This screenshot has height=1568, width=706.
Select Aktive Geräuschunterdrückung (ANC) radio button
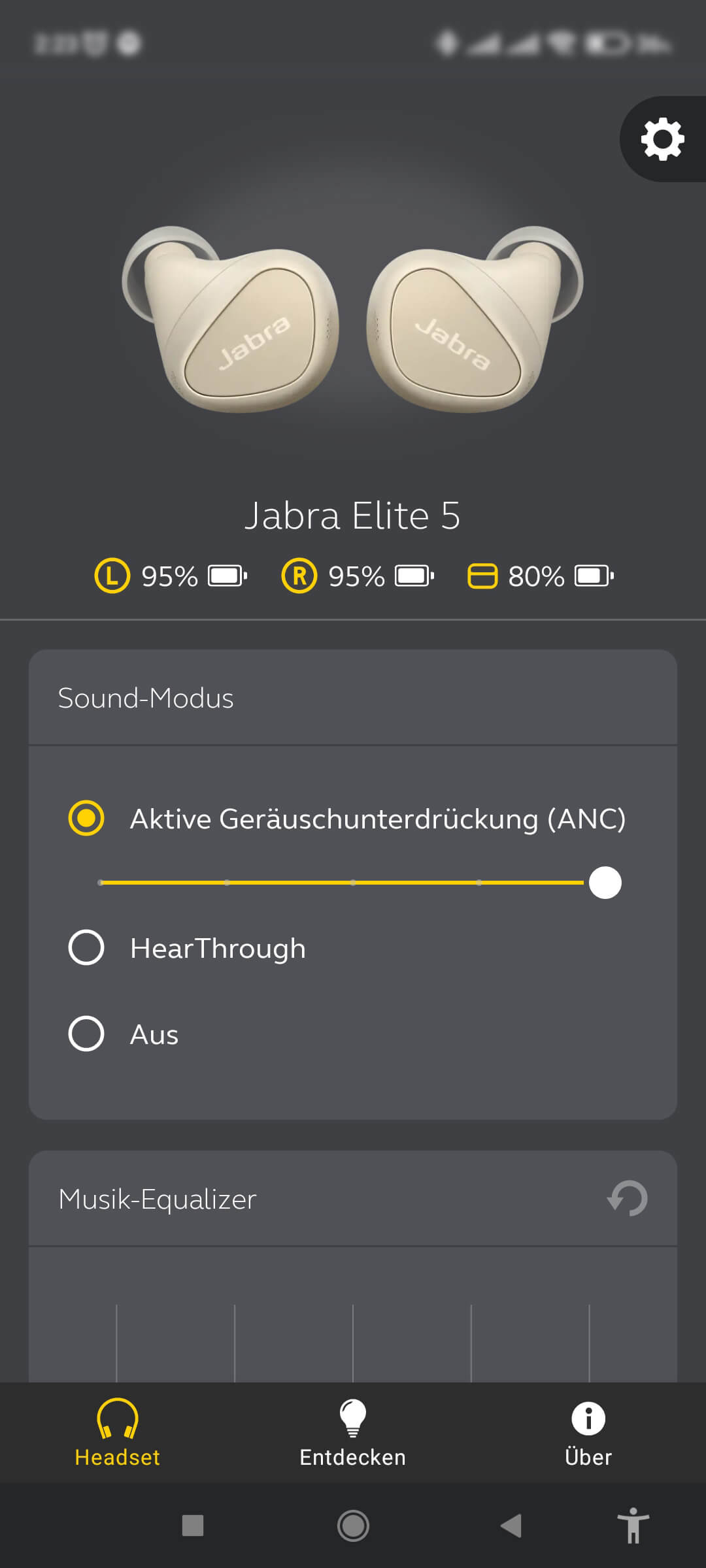86,818
